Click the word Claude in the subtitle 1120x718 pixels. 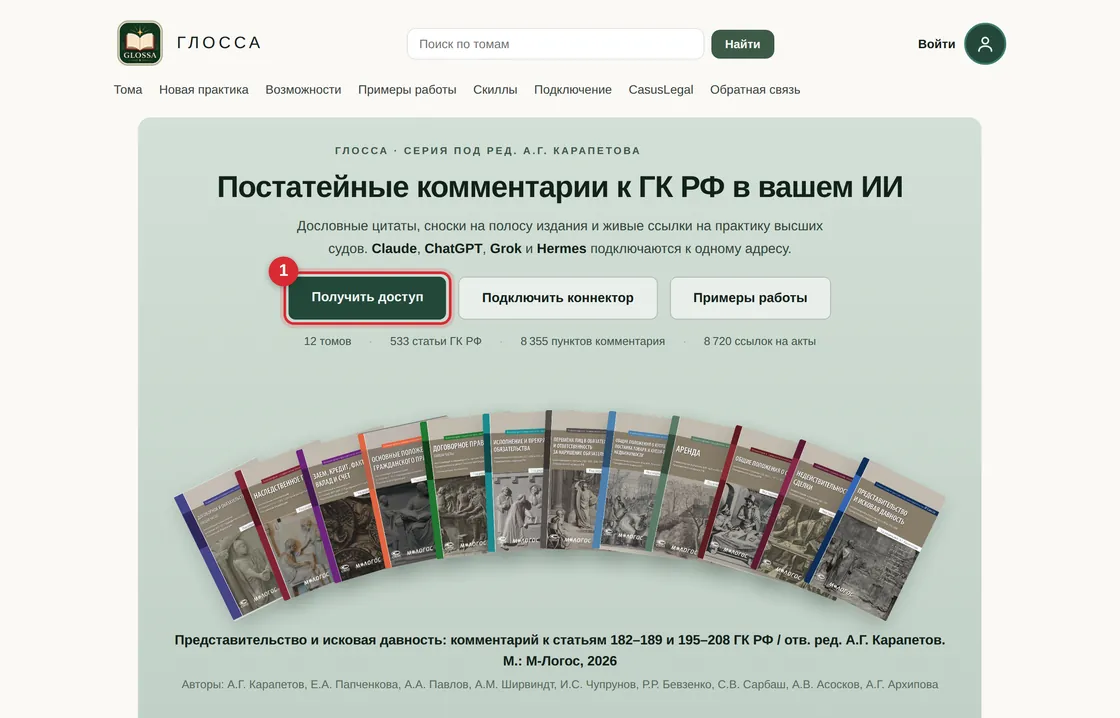pyautogui.click(x=394, y=249)
